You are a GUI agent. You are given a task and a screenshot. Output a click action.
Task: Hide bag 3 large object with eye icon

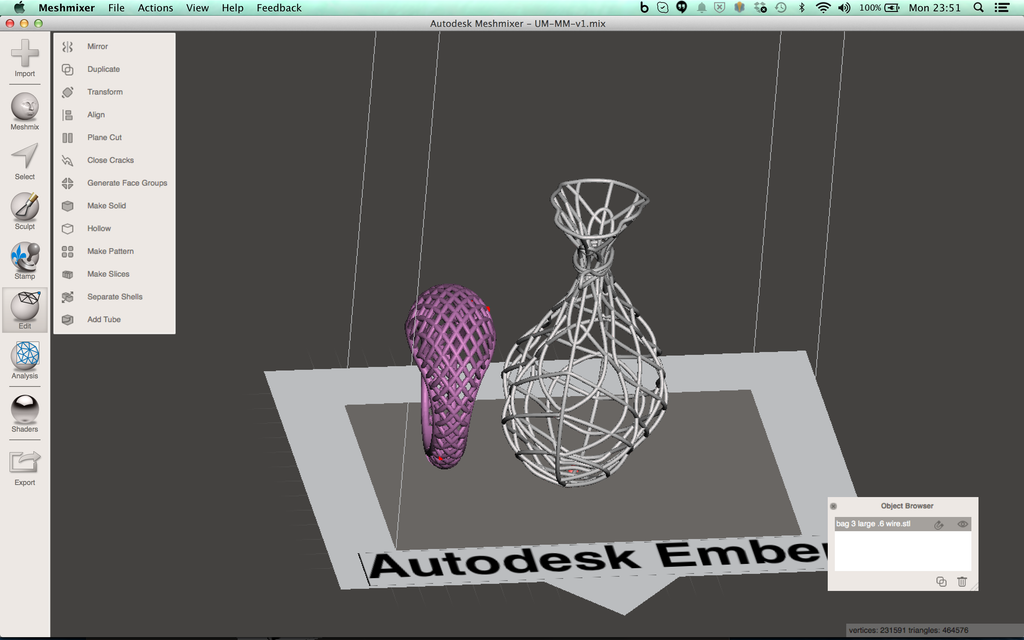tap(963, 524)
